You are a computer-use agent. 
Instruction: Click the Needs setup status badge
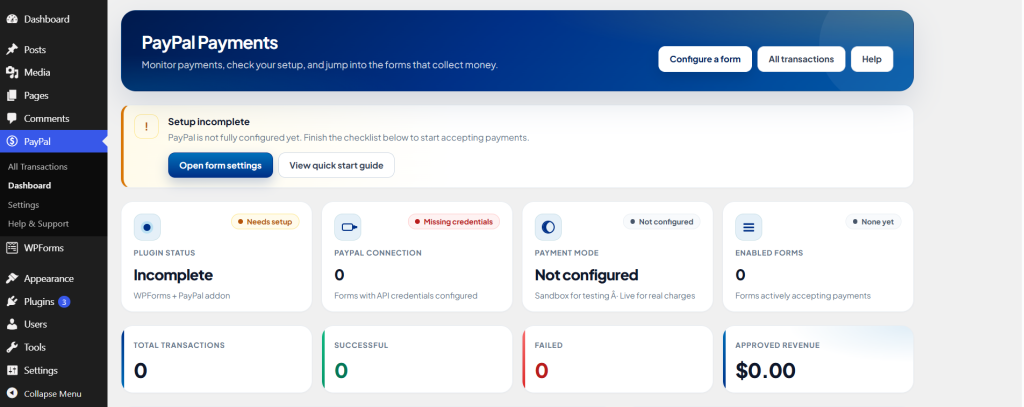(265, 221)
